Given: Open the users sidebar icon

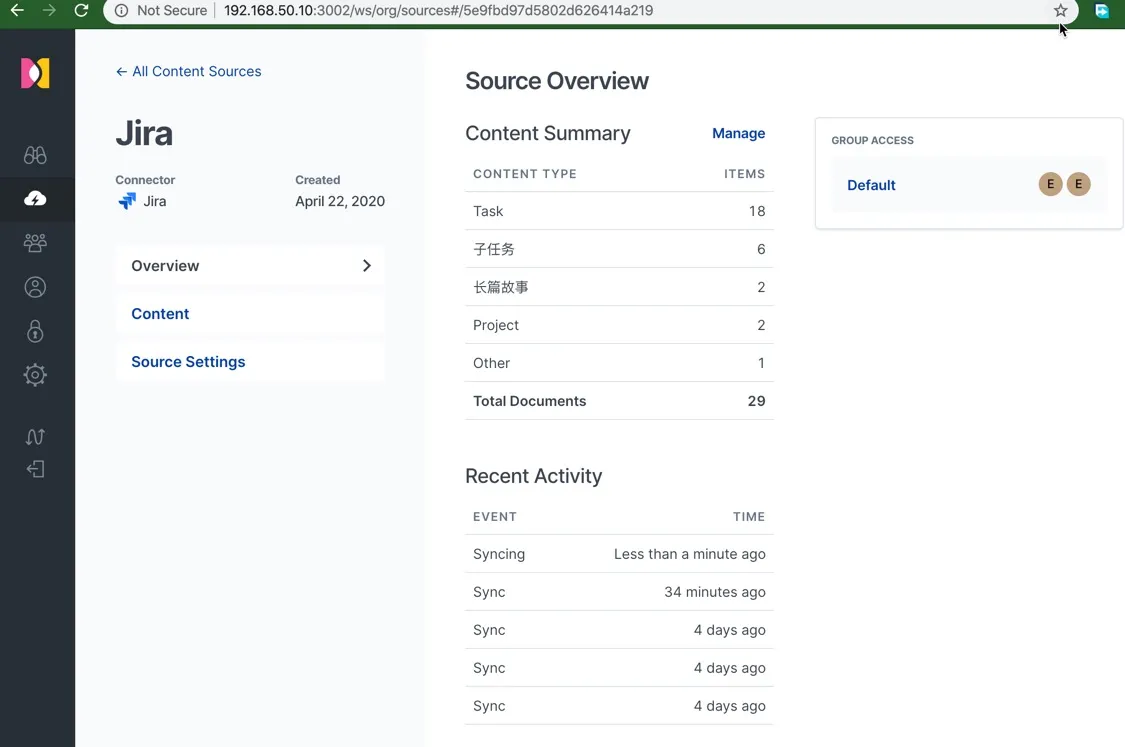Looking at the screenshot, I should (35, 287).
